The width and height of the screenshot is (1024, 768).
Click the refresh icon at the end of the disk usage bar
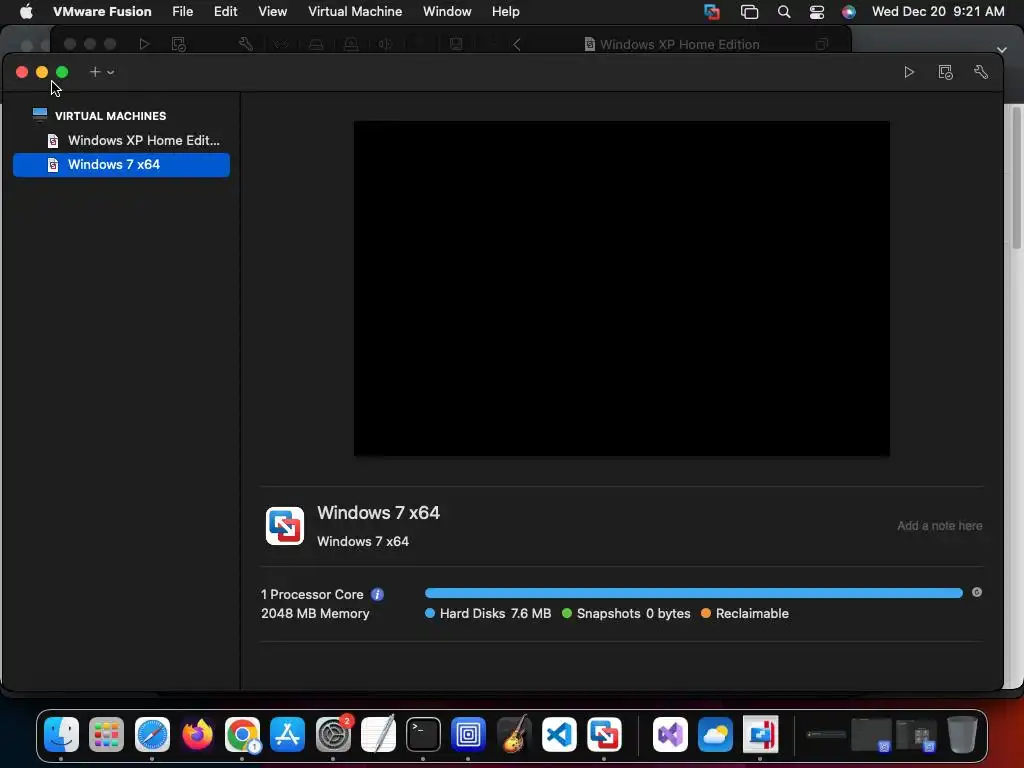coord(976,592)
